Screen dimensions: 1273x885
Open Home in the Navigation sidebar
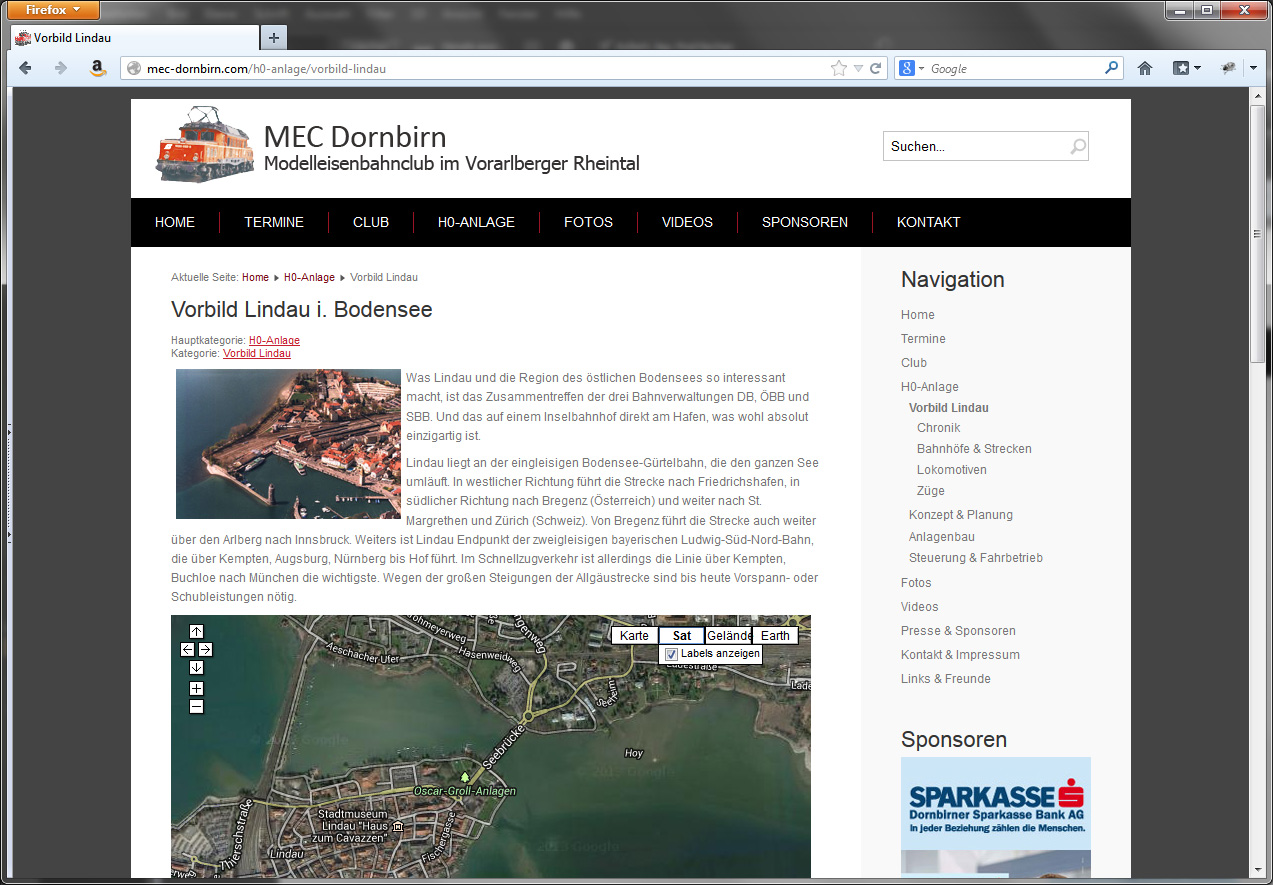pyautogui.click(x=917, y=315)
